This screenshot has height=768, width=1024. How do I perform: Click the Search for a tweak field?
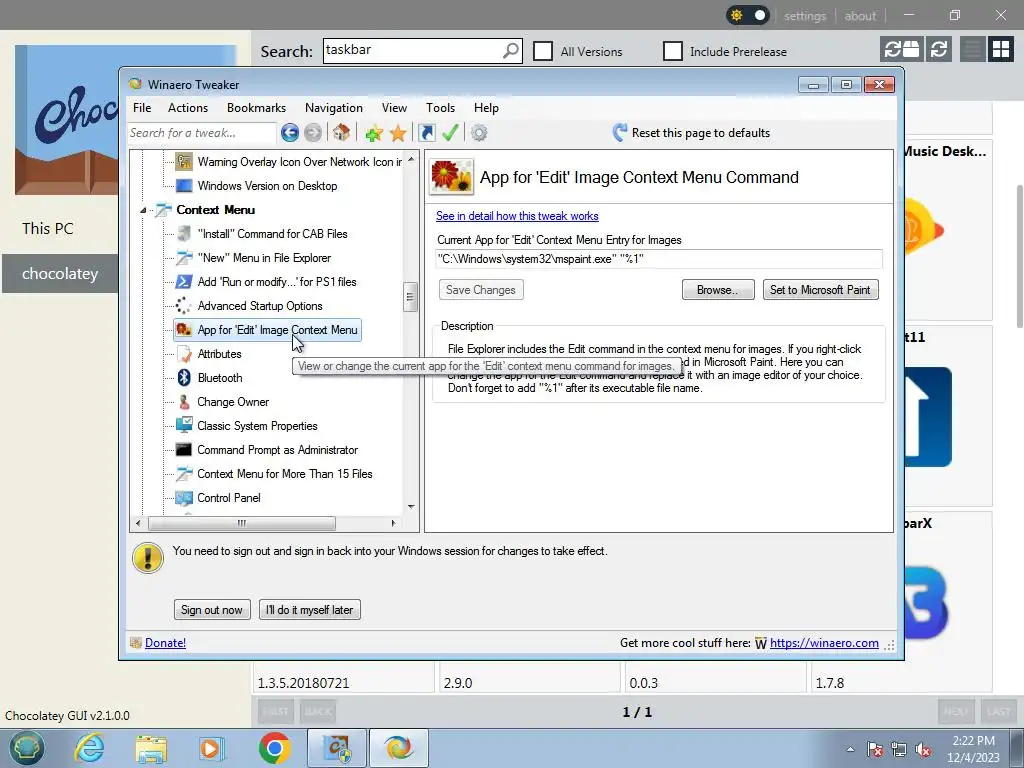pyautogui.click(x=201, y=133)
